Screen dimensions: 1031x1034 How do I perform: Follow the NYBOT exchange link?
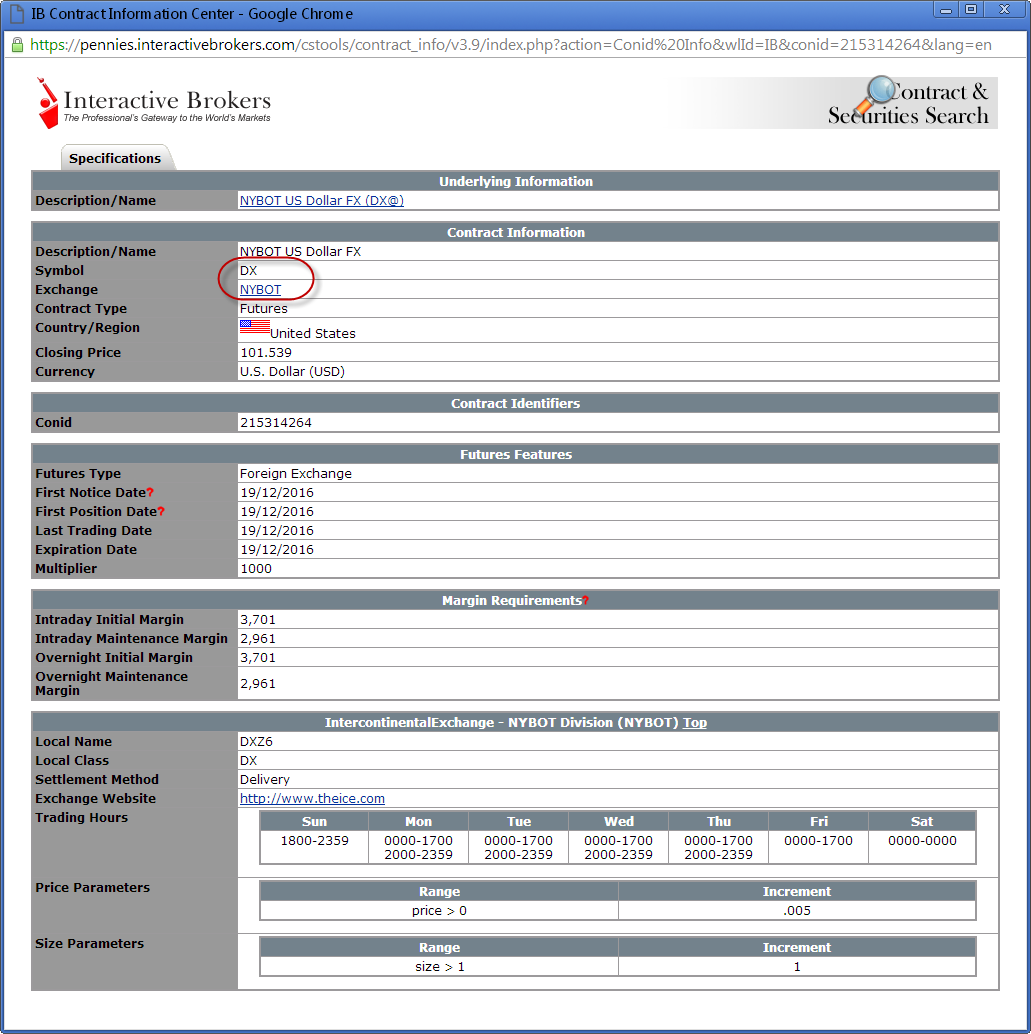click(261, 289)
